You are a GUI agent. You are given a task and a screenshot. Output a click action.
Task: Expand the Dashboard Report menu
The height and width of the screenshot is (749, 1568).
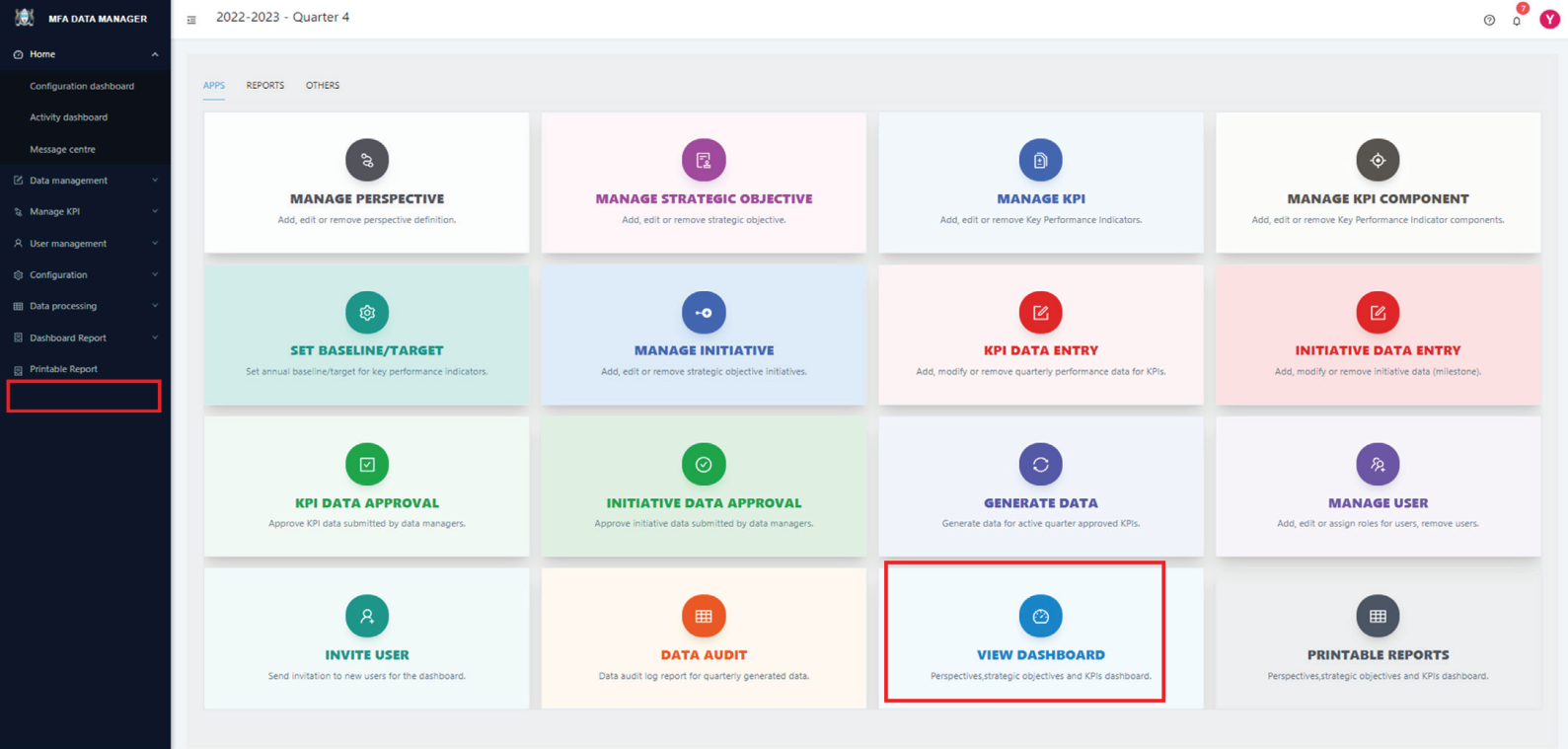85,337
